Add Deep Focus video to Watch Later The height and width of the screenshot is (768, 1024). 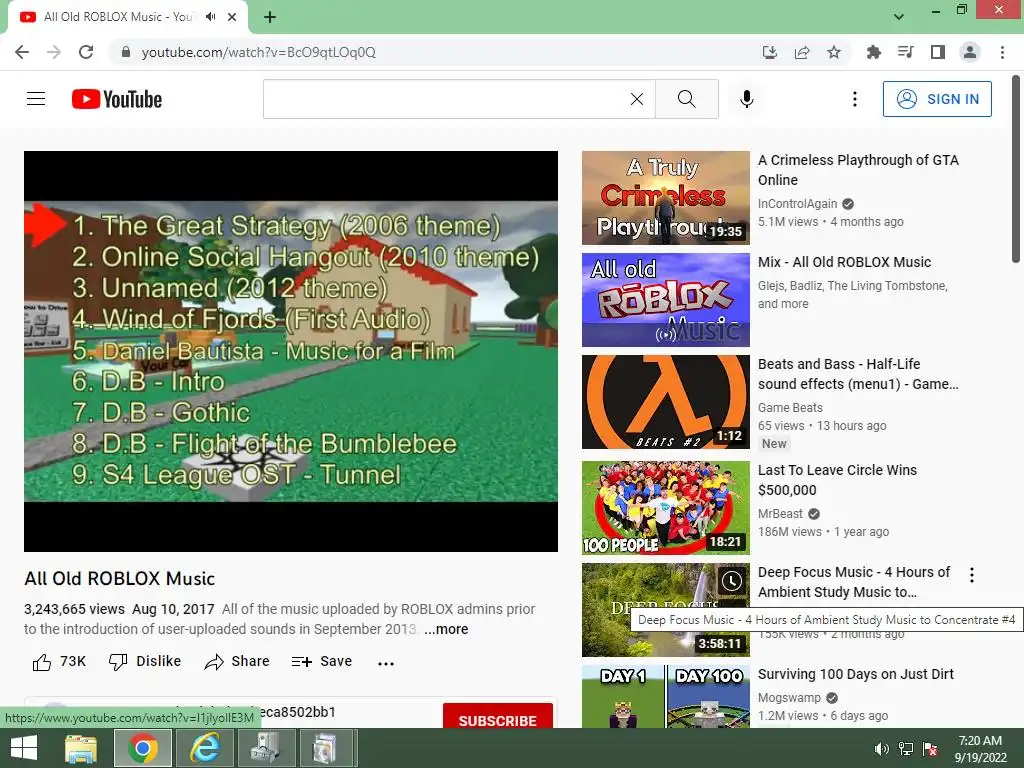pyautogui.click(x=731, y=581)
